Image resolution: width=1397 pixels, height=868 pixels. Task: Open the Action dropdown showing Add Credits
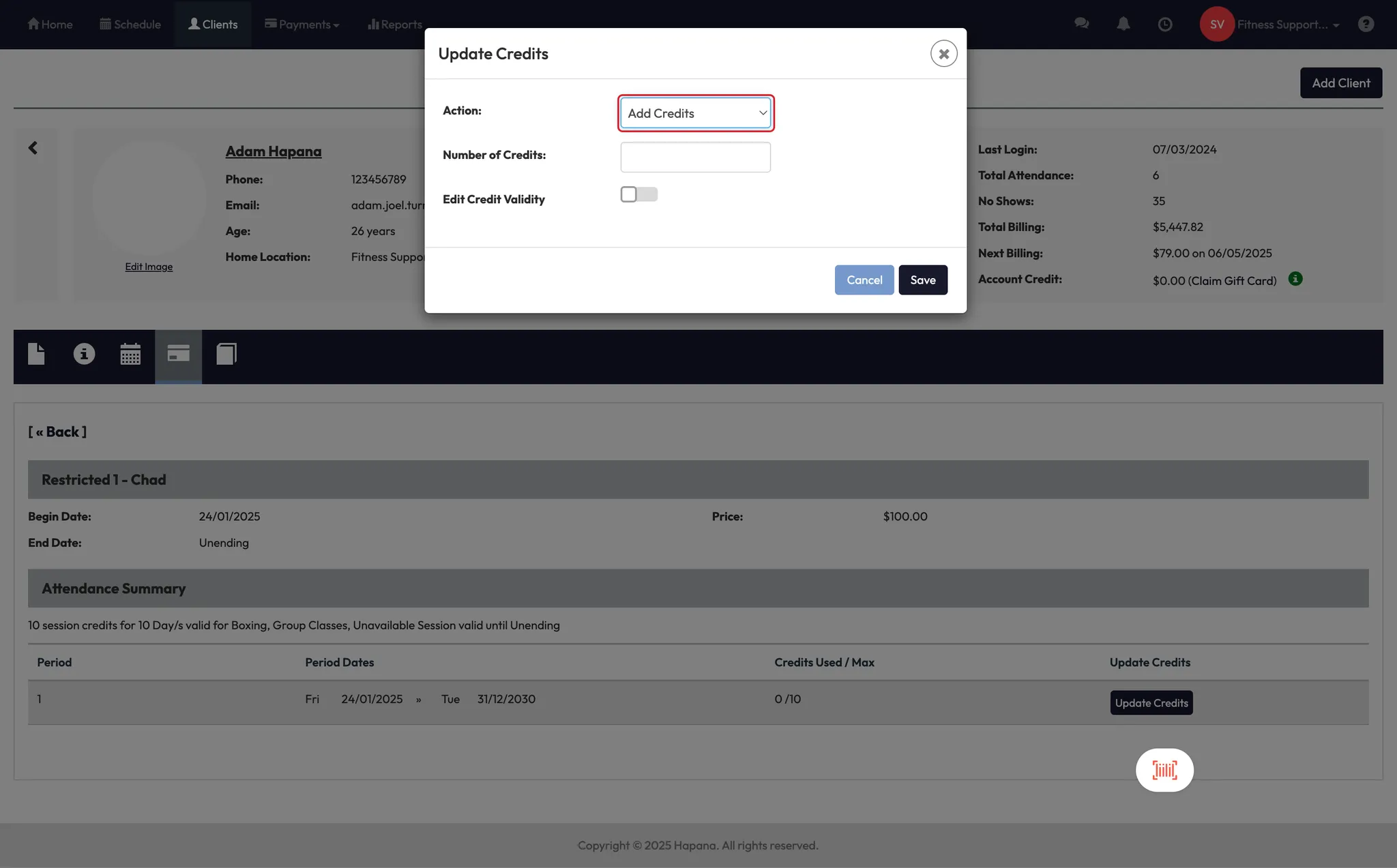695,113
